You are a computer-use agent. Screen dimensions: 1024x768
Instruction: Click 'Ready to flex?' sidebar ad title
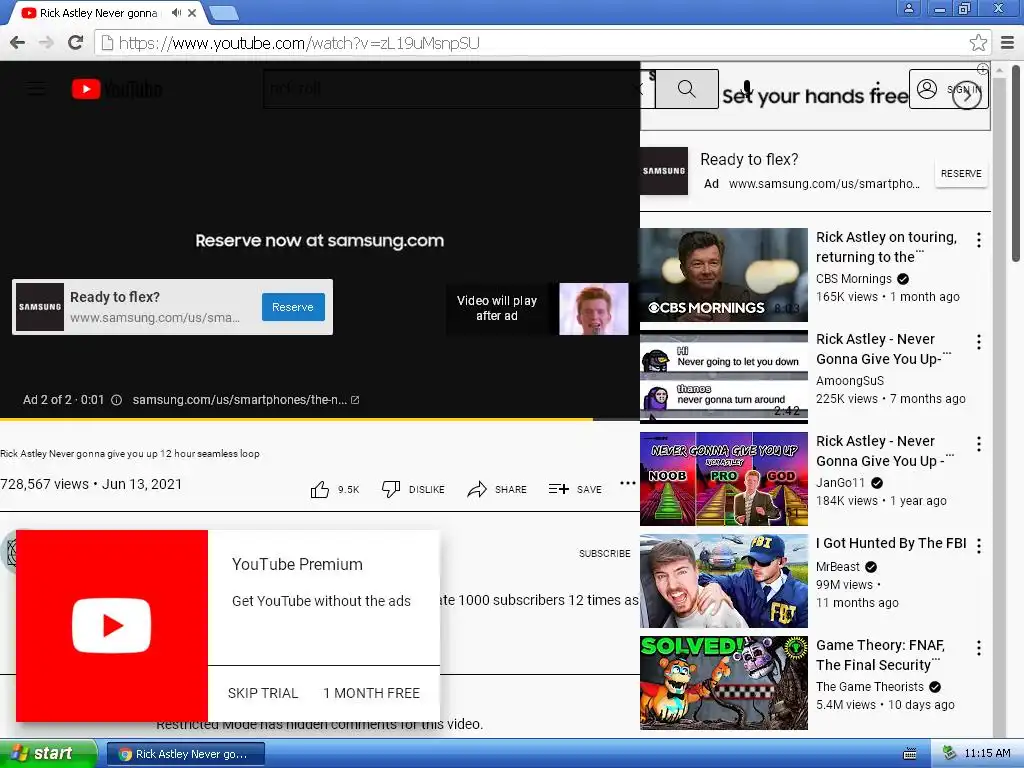749,159
